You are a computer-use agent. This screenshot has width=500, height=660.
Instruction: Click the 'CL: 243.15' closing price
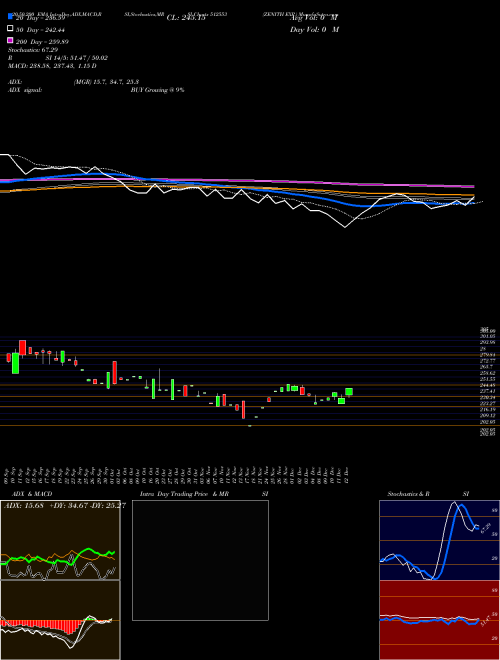[x=186, y=18]
